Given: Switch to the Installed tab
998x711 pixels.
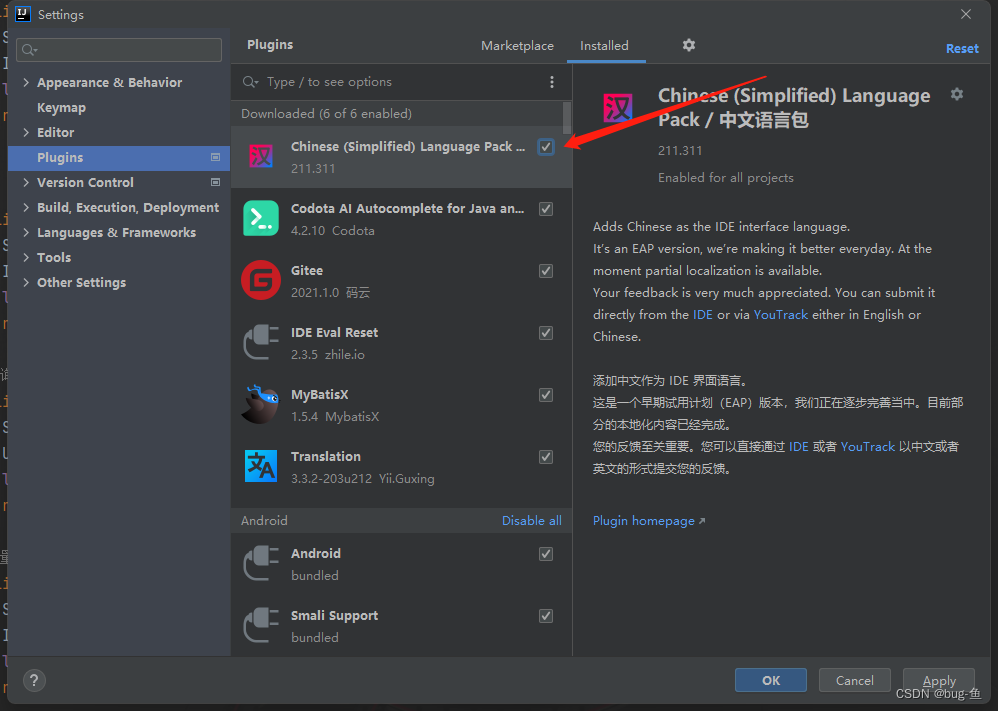Looking at the screenshot, I should (604, 46).
